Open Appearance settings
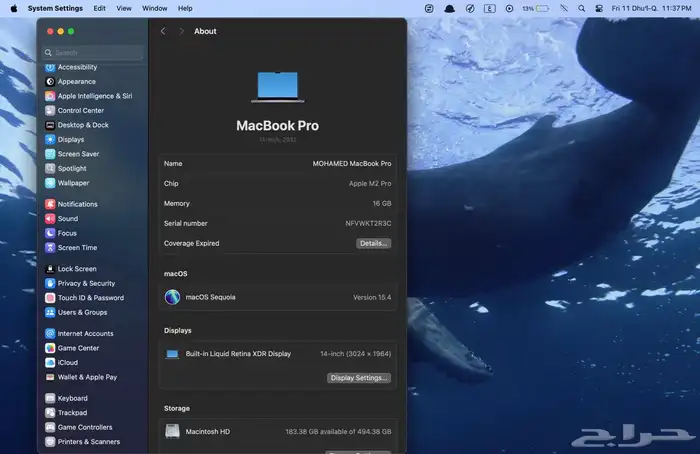 71,82
